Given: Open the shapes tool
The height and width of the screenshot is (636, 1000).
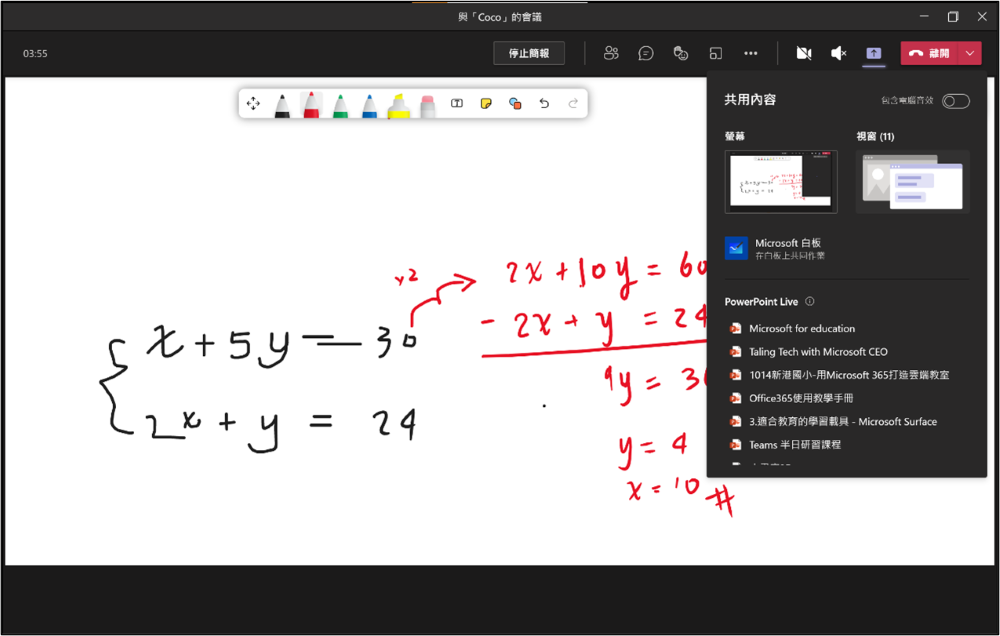Looking at the screenshot, I should click(515, 103).
